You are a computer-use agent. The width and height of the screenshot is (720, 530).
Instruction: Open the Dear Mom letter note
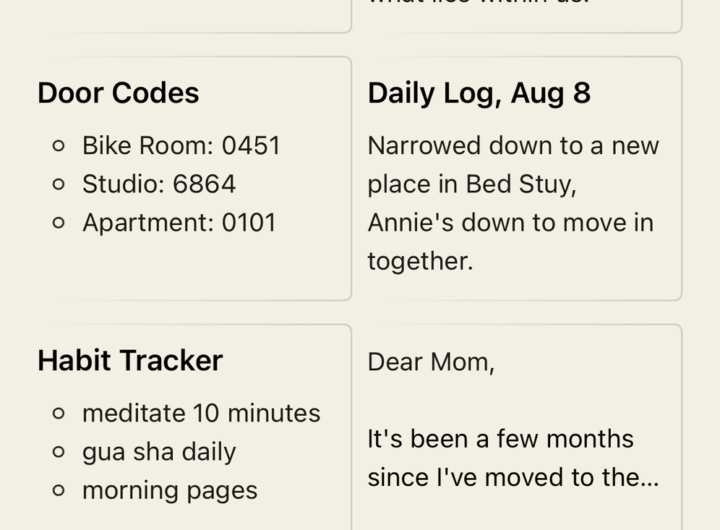pyautogui.click(x=431, y=362)
